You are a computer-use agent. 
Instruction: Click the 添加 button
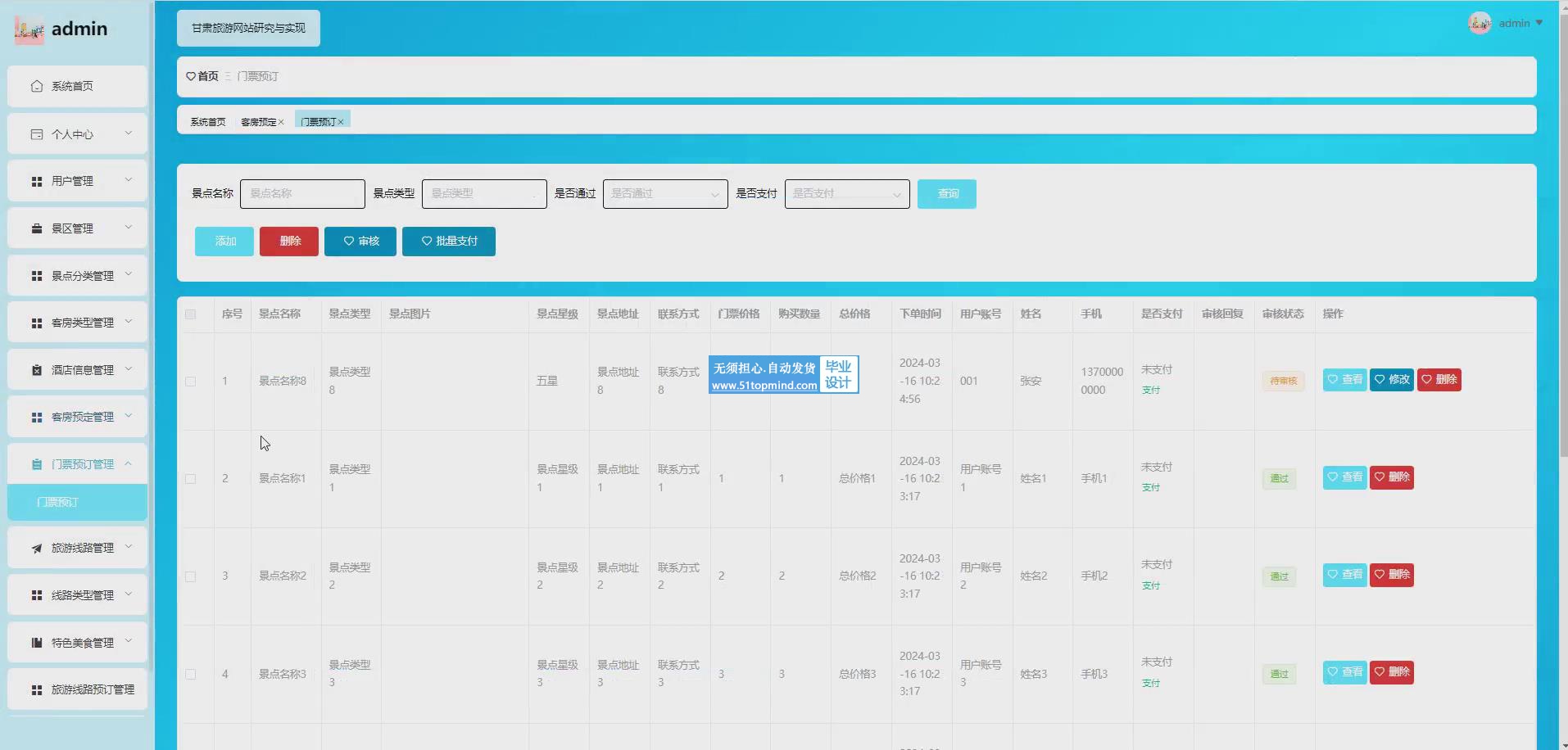224,242
